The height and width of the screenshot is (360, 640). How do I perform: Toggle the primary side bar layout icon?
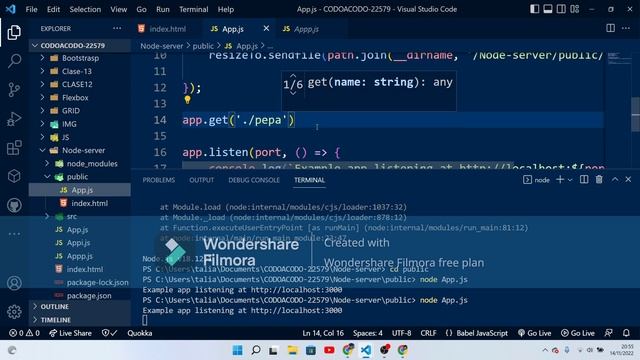point(534,9)
